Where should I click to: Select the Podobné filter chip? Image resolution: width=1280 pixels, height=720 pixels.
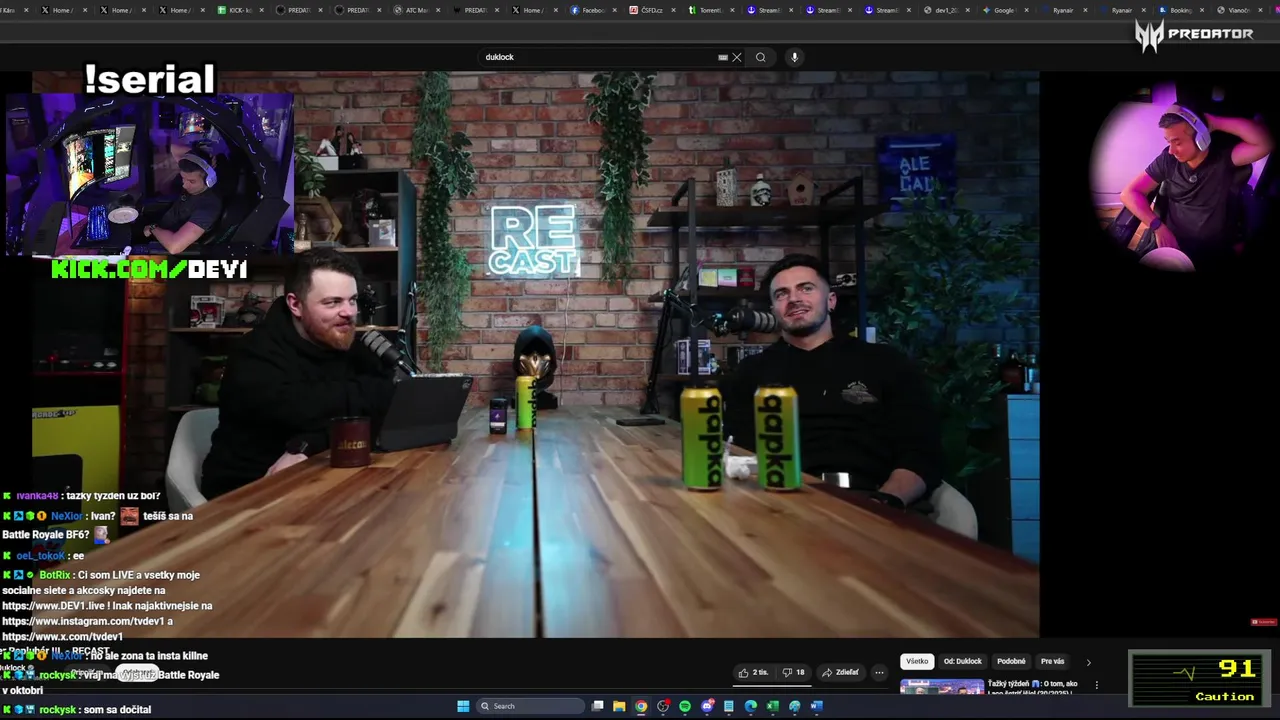click(1011, 661)
